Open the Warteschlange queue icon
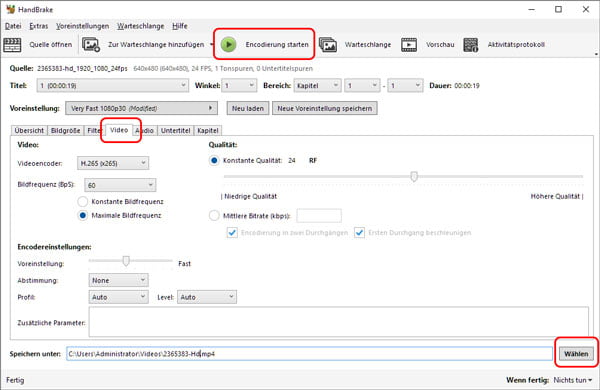 [x=328, y=45]
